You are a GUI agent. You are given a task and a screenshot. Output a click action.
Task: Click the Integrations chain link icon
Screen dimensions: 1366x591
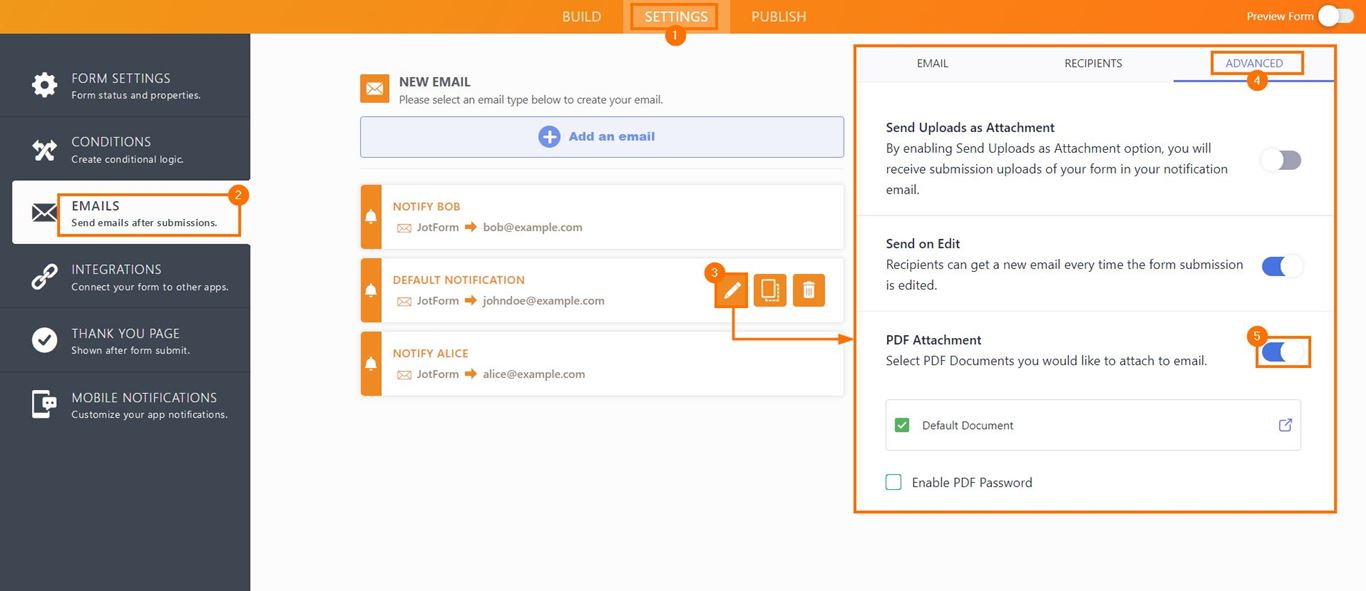click(x=44, y=277)
